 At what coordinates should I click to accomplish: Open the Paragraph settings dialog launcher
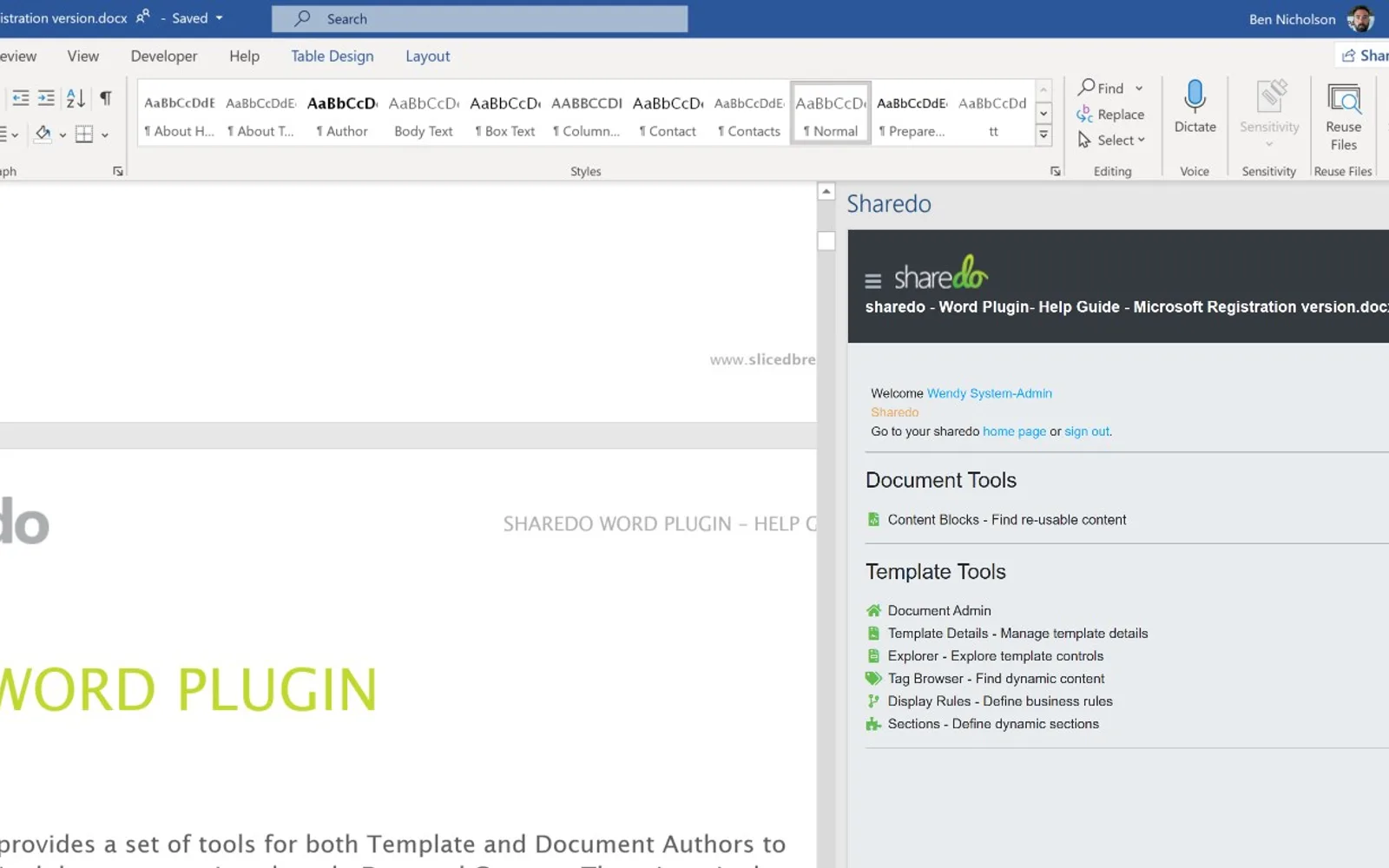(x=118, y=171)
